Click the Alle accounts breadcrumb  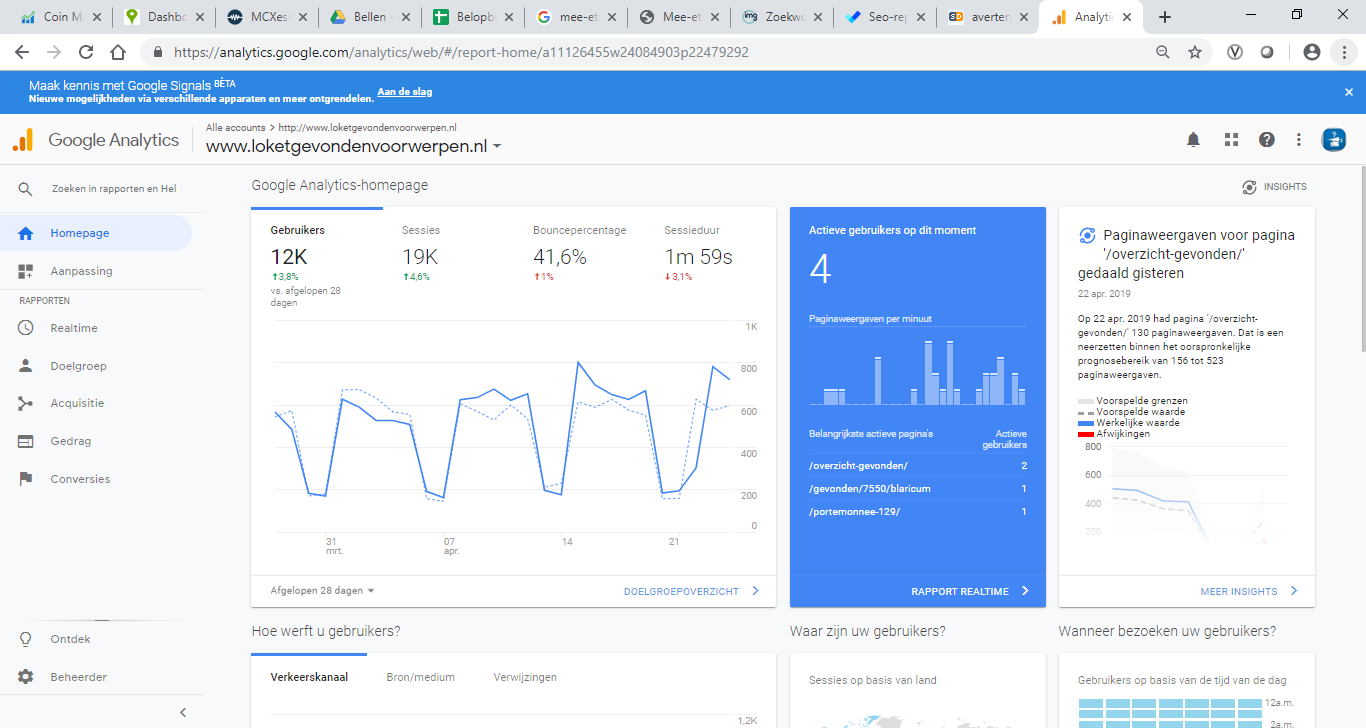[235, 128]
